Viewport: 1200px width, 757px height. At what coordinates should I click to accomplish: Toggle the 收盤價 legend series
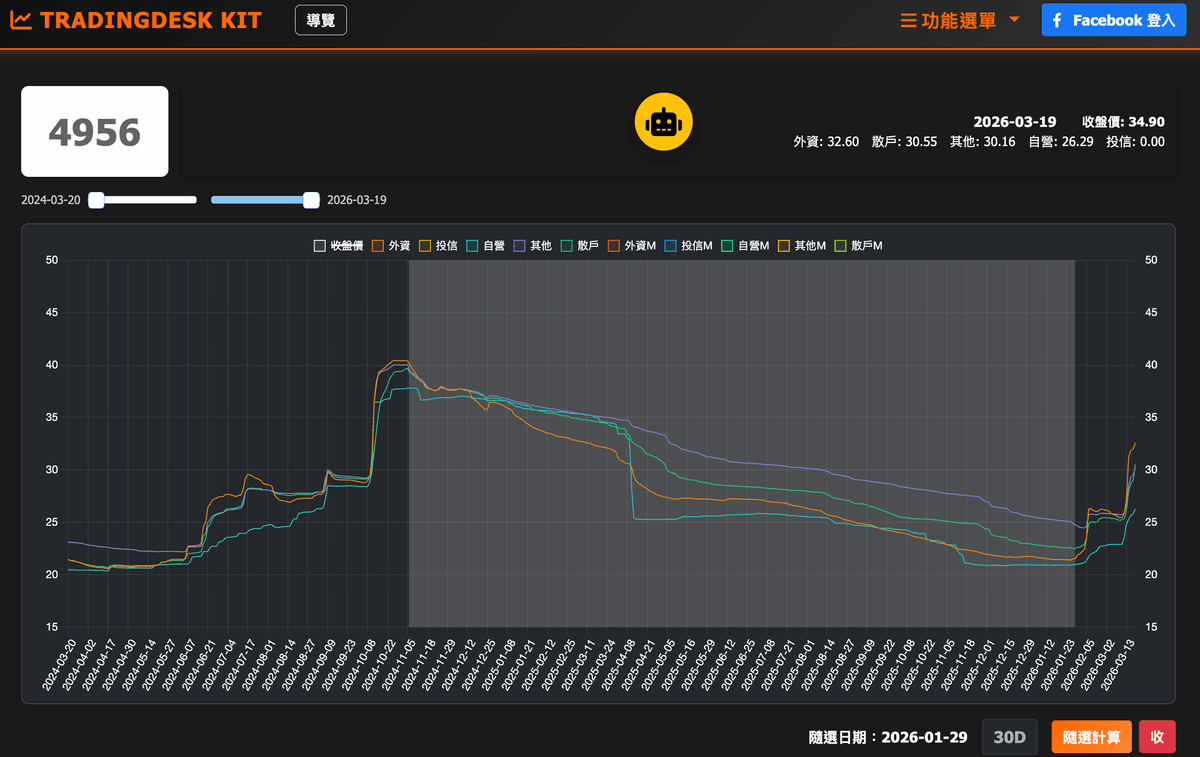[338, 245]
